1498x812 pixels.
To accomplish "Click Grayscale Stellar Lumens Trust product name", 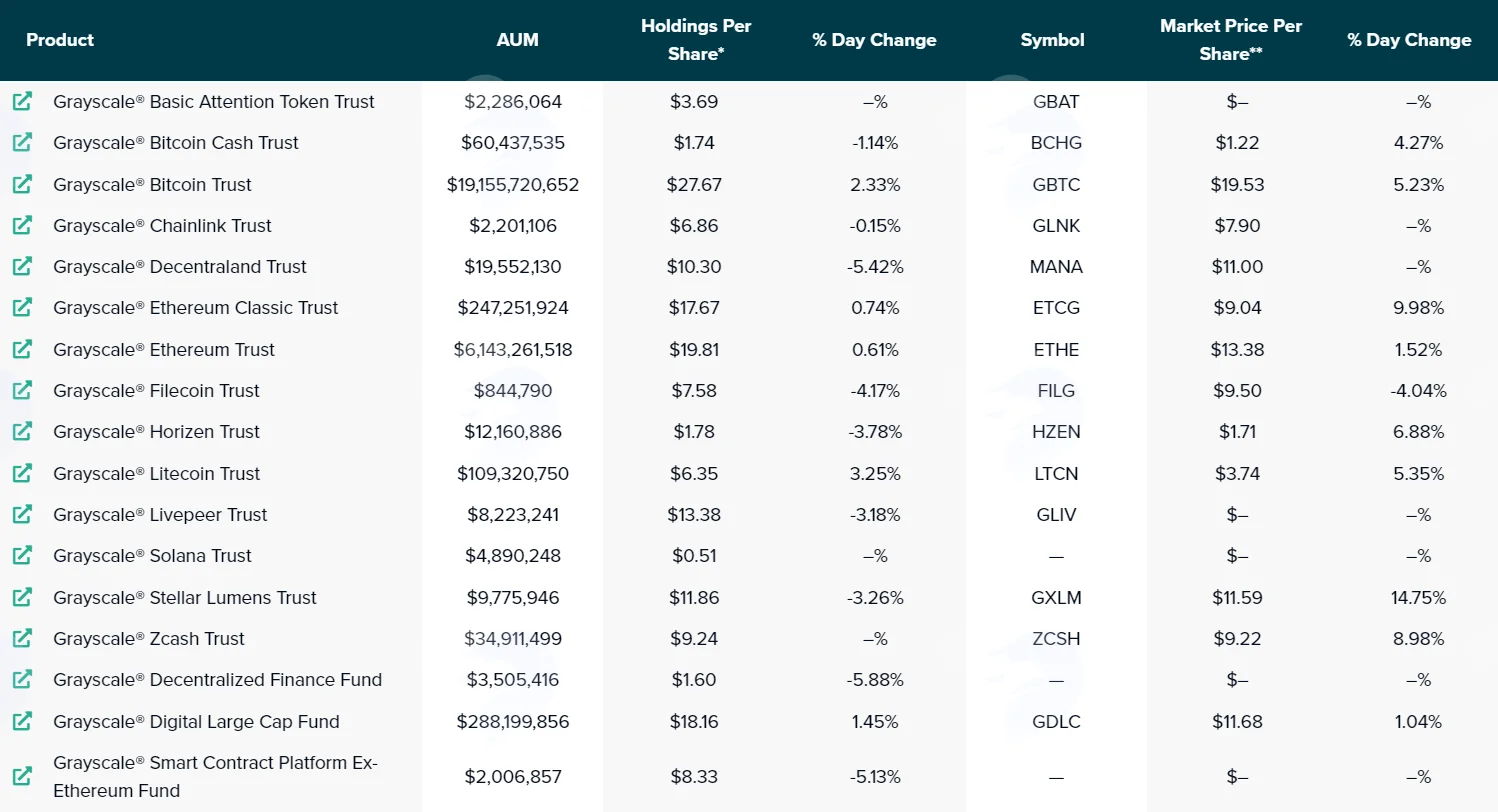I will 185,597.
